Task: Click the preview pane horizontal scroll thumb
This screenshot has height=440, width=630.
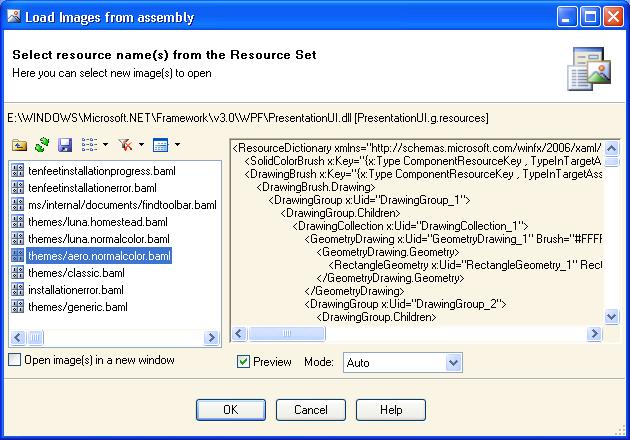Action: [x=286, y=333]
